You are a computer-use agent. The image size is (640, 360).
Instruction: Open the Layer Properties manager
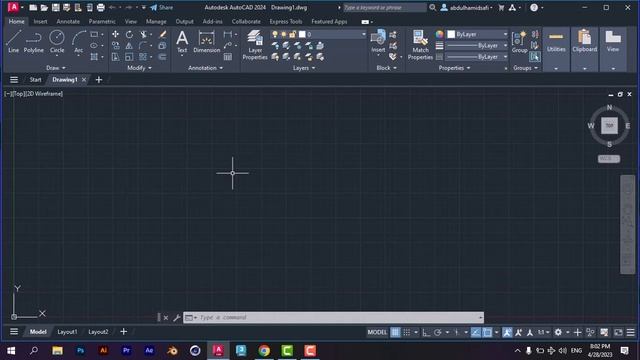pyautogui.click(x=255, y=45)
